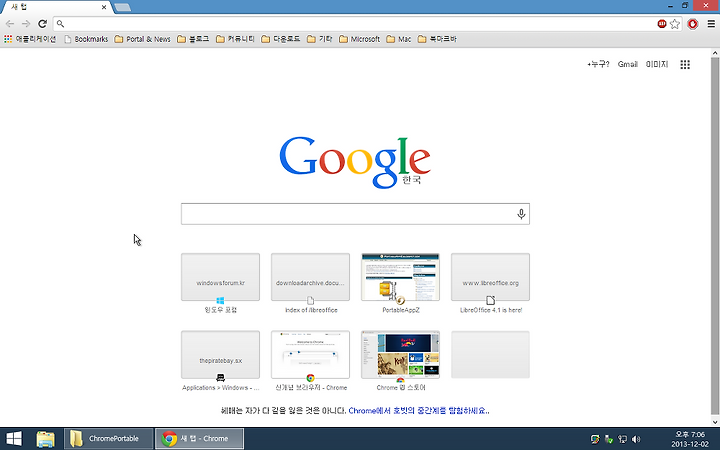This screenshot has width=720, height=450.
Task: Click the voice search microphone
Action: pos(521,214)
